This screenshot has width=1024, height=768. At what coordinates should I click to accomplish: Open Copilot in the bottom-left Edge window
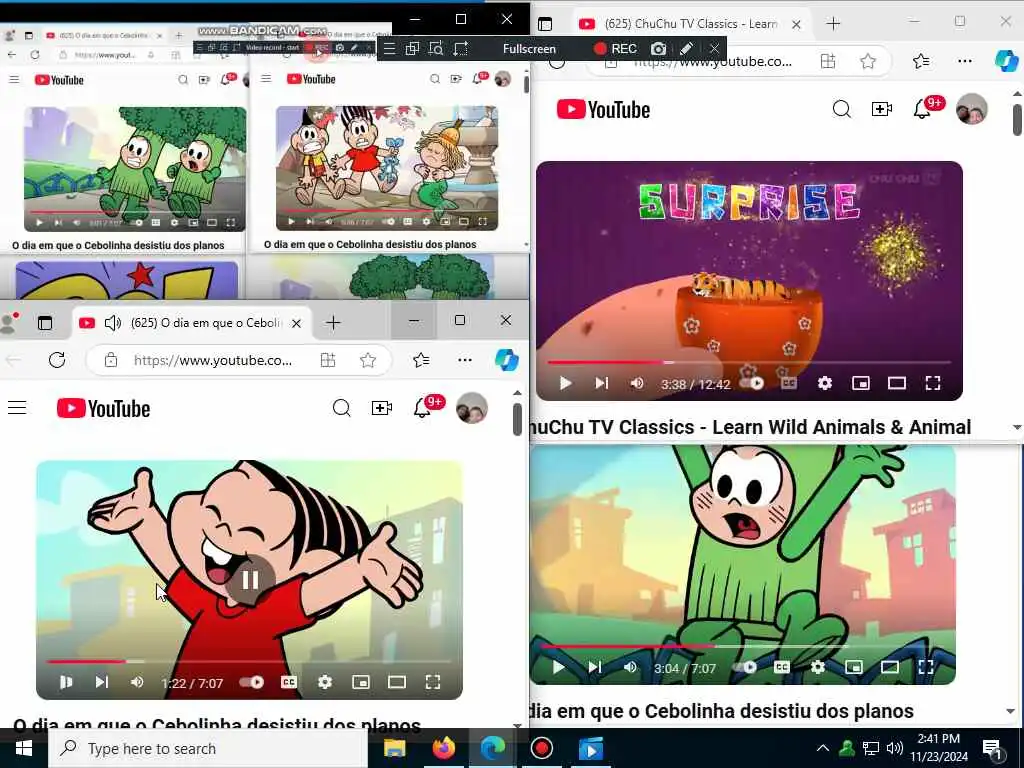click(507, 360)
